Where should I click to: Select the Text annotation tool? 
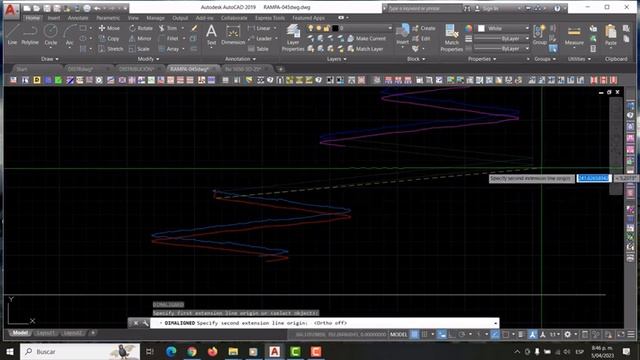click(211, 34)
